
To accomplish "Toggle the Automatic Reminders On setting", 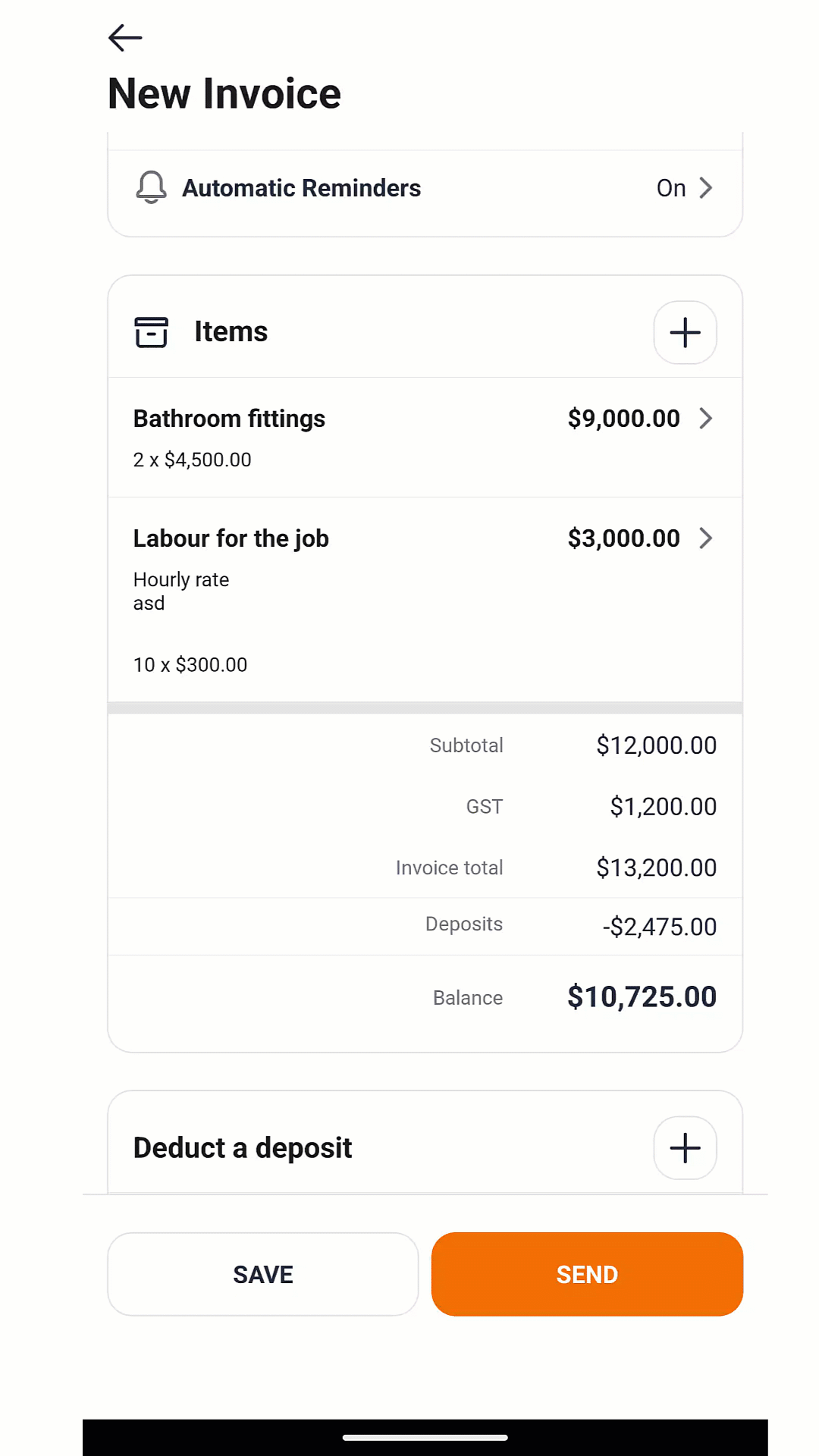I will (x=671, y=187).
